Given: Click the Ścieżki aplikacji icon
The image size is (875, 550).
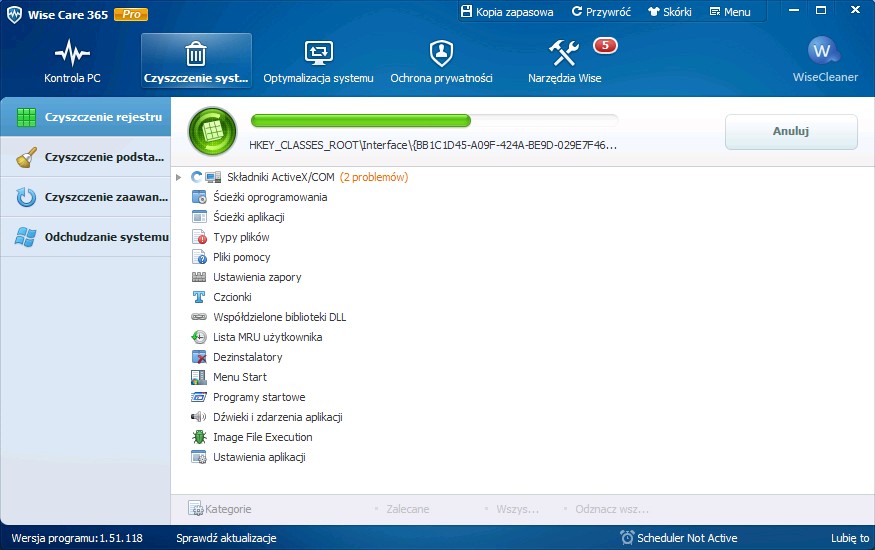Looking at the screenshot, I should pyautogui.click(x=199, y=217).
